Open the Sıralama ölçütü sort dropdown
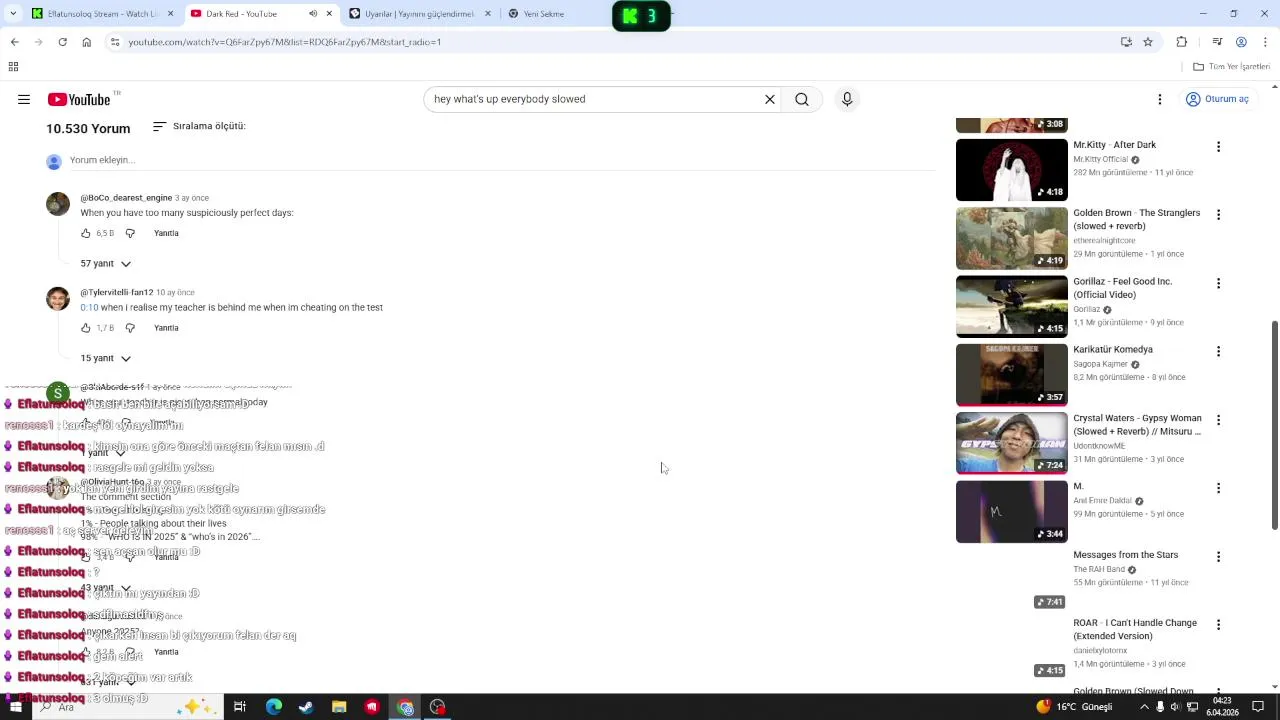The height and width of the screenshot is (720, 1280). tap(199, 126)
